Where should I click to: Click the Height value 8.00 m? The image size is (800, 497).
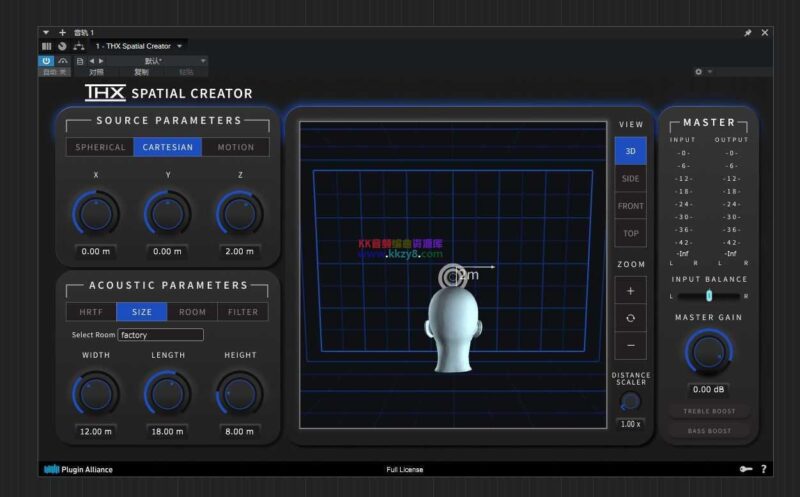coord(239,431)
